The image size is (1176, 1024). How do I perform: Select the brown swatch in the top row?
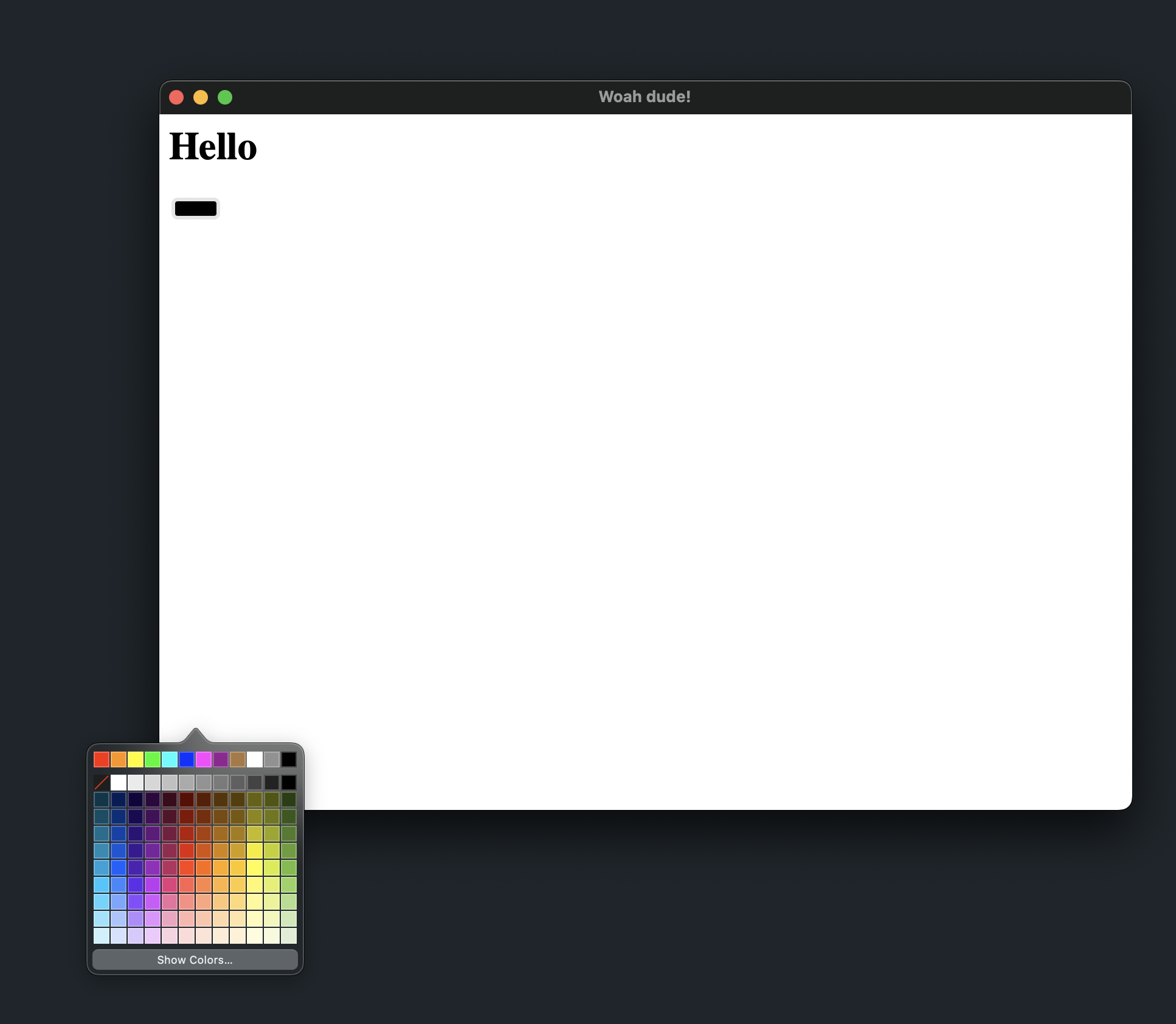(x=238, y=759)
